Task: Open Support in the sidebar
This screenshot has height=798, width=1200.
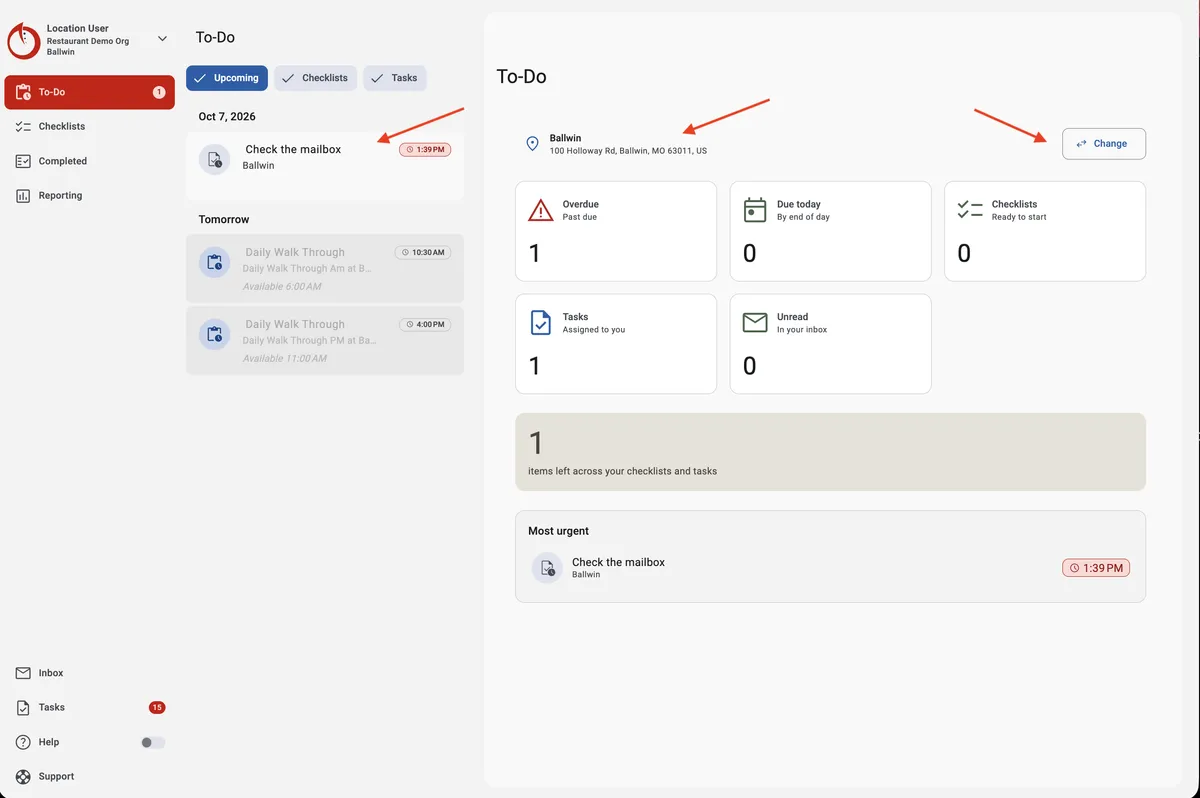Action: [90, 776]
